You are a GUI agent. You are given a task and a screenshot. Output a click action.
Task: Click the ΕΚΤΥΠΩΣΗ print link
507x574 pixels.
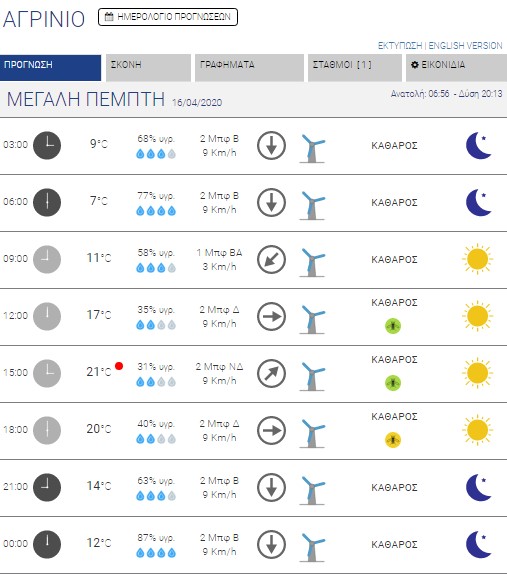400,46
